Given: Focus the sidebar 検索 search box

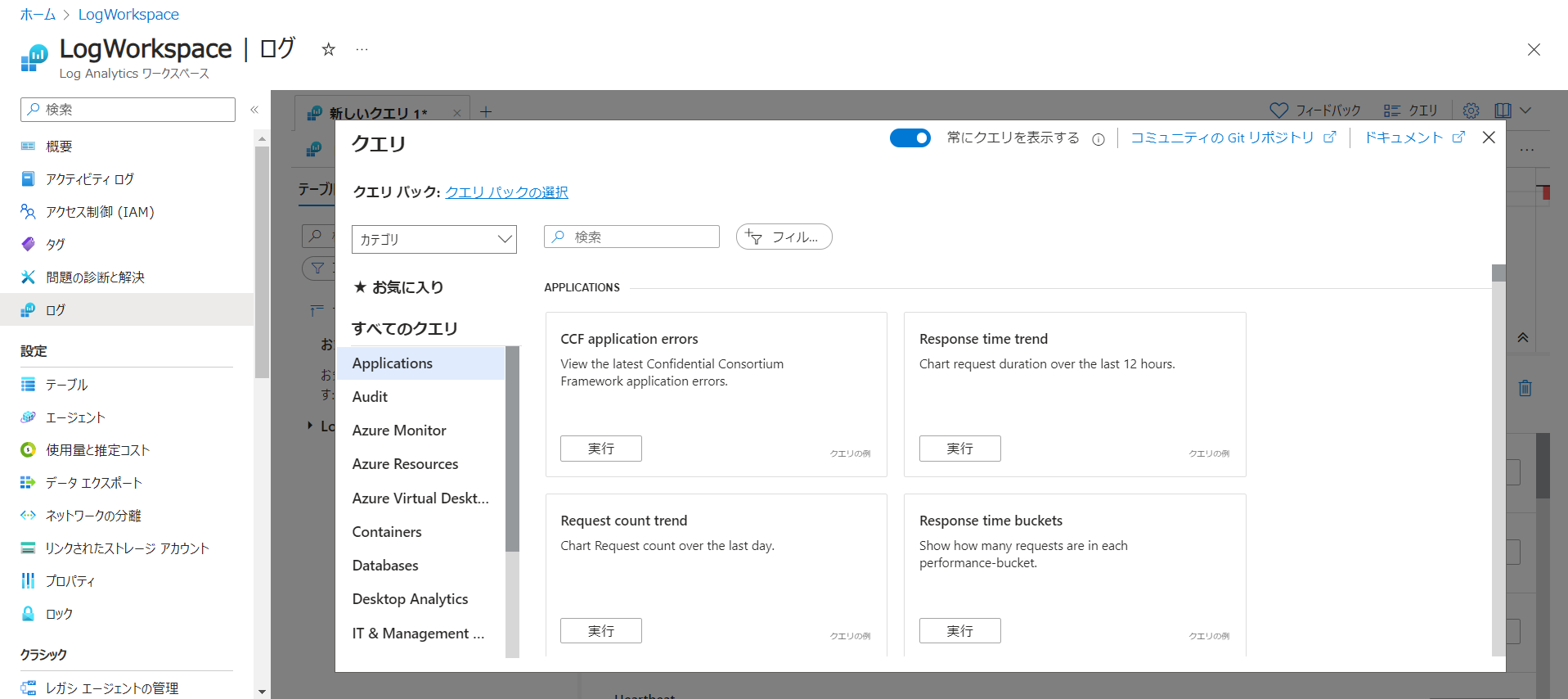Looking at the screenshot, I should (x=128, y=110).
